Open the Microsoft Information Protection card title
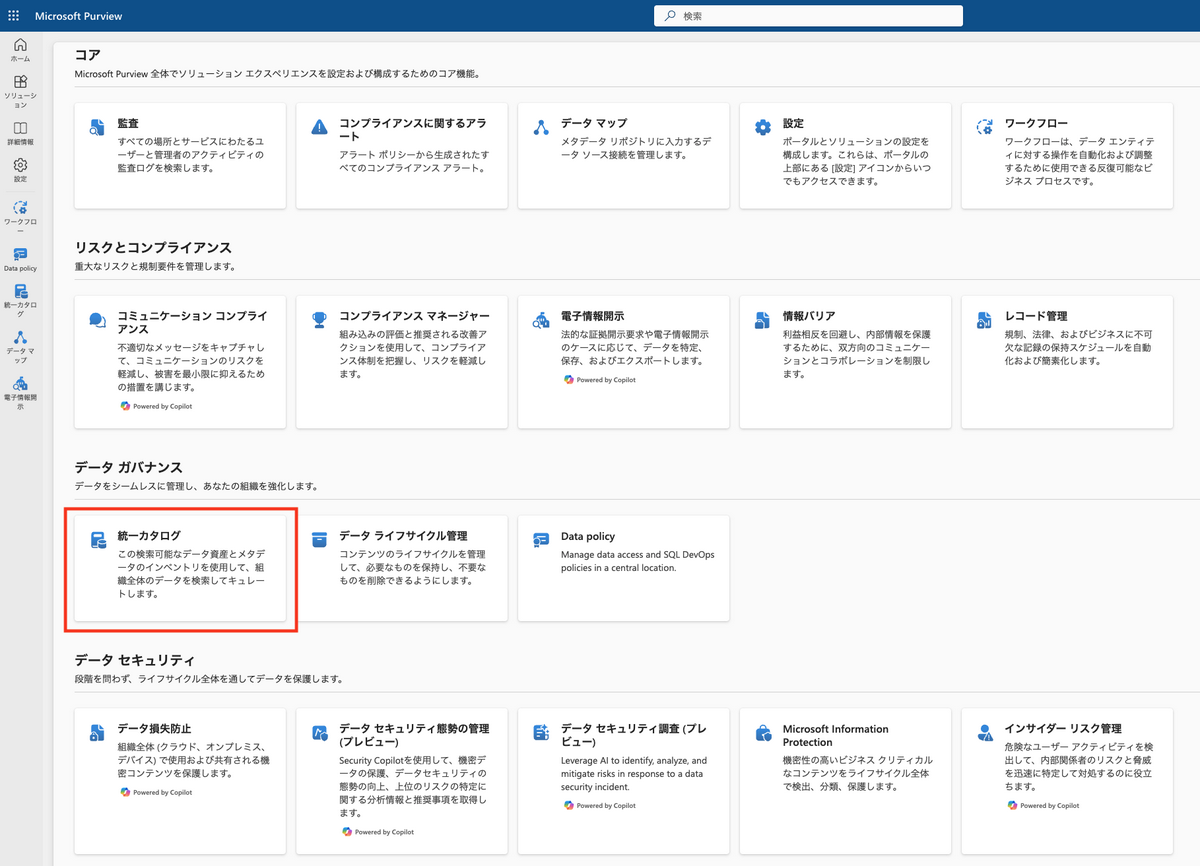This screenshot has width=1200, height=866. tap(836, 735)
